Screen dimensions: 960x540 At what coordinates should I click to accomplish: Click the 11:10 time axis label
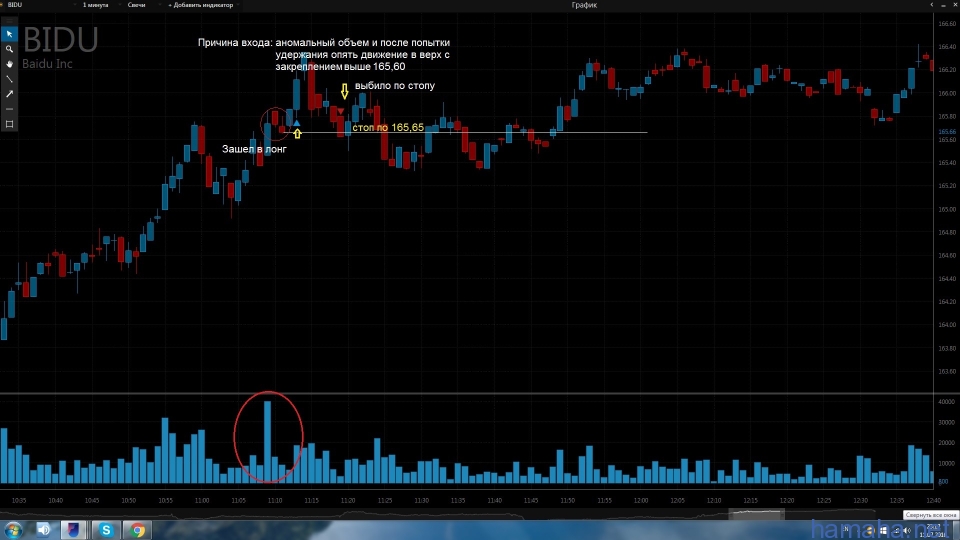[x=274, y=501]
